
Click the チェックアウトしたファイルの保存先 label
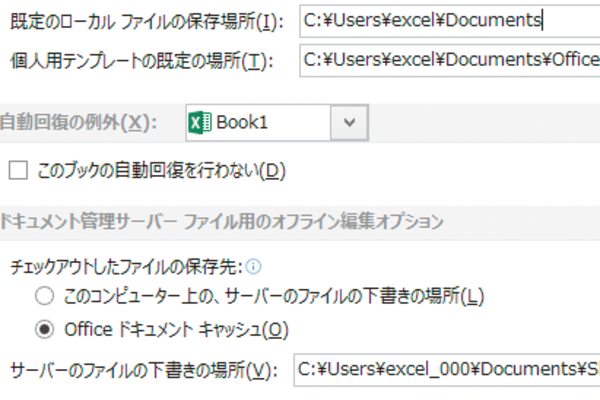pos(126,267)
